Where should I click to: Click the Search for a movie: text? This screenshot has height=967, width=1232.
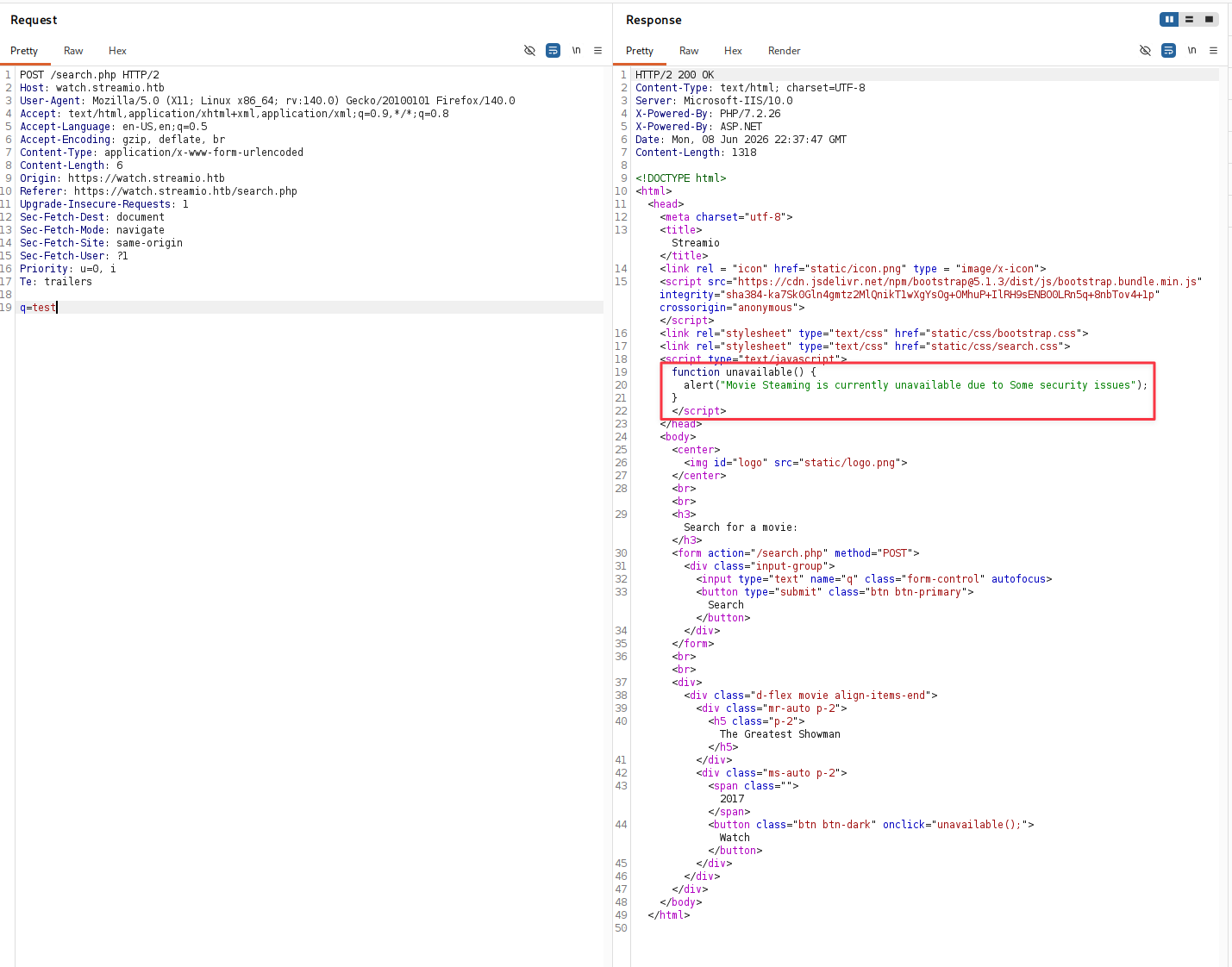741,527
